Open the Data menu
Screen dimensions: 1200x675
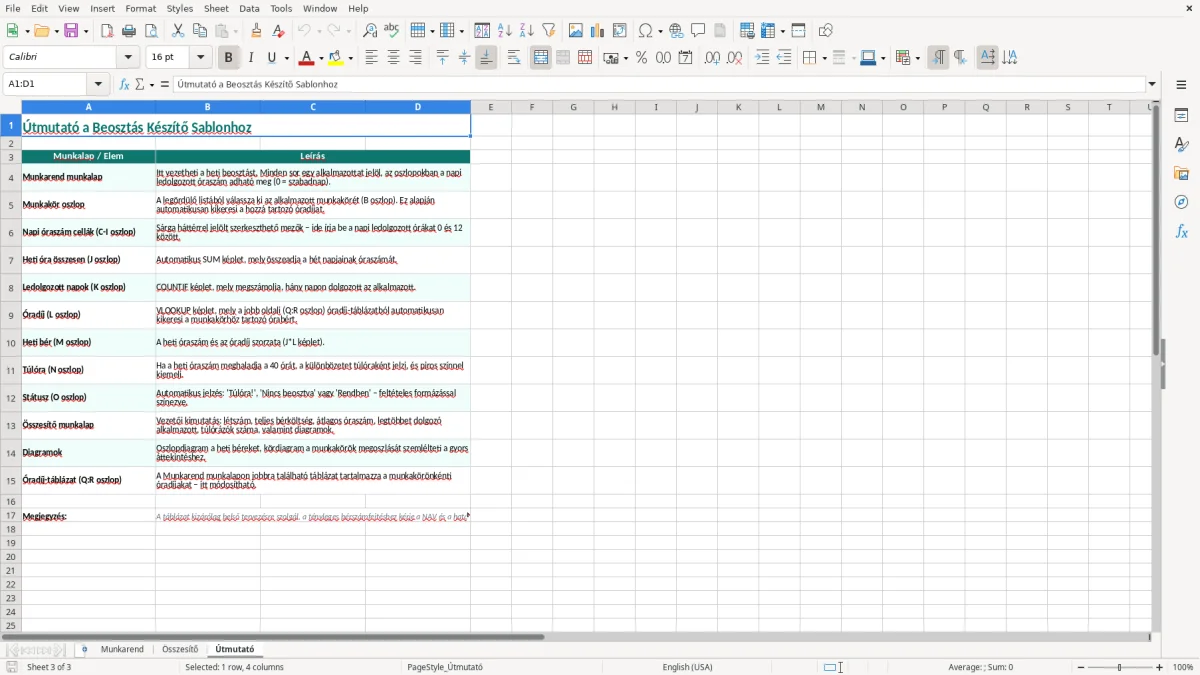[x=249, y=8]
